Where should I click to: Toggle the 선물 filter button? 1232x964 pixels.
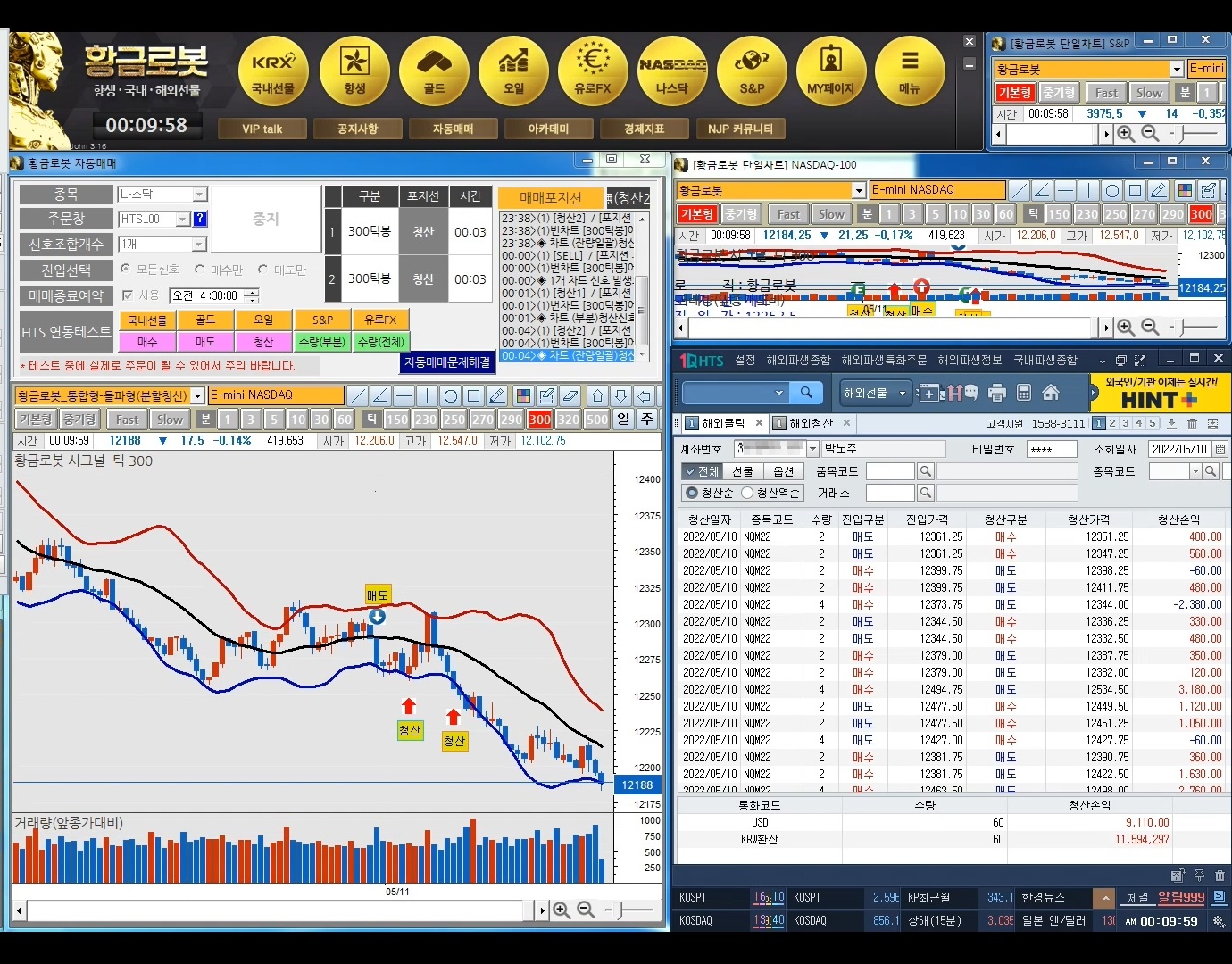743,471
